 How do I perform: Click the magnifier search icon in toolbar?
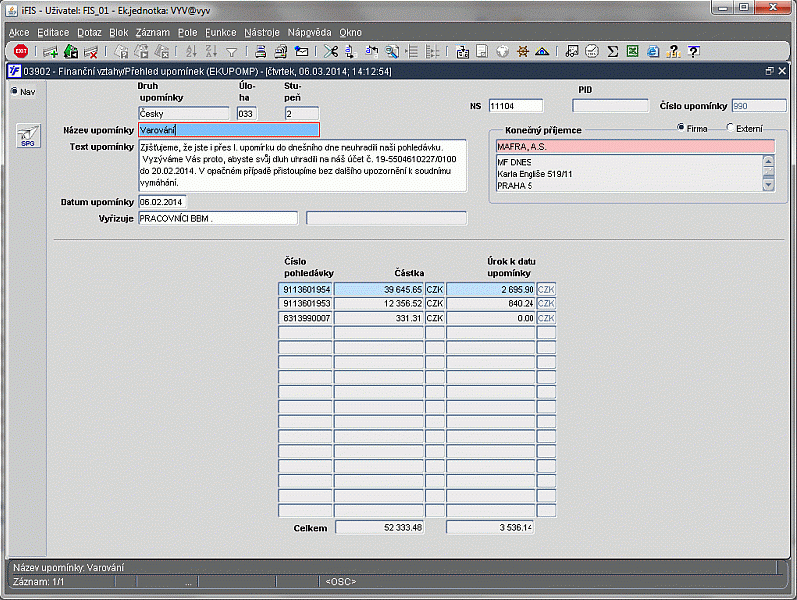391,51
